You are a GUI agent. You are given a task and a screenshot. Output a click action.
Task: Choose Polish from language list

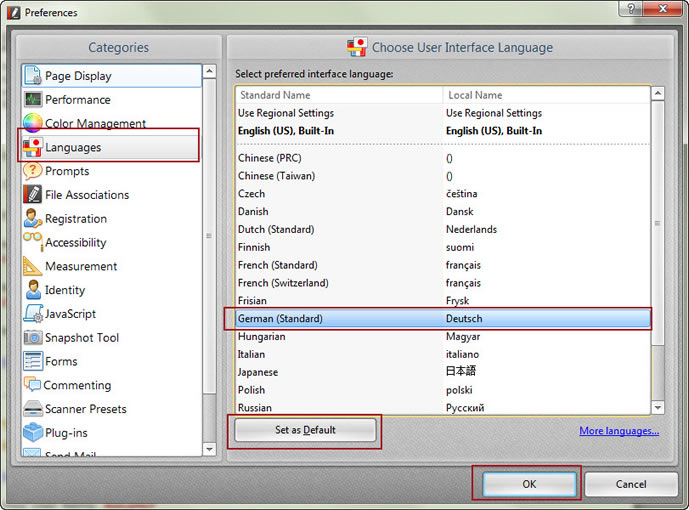point(443,390)
